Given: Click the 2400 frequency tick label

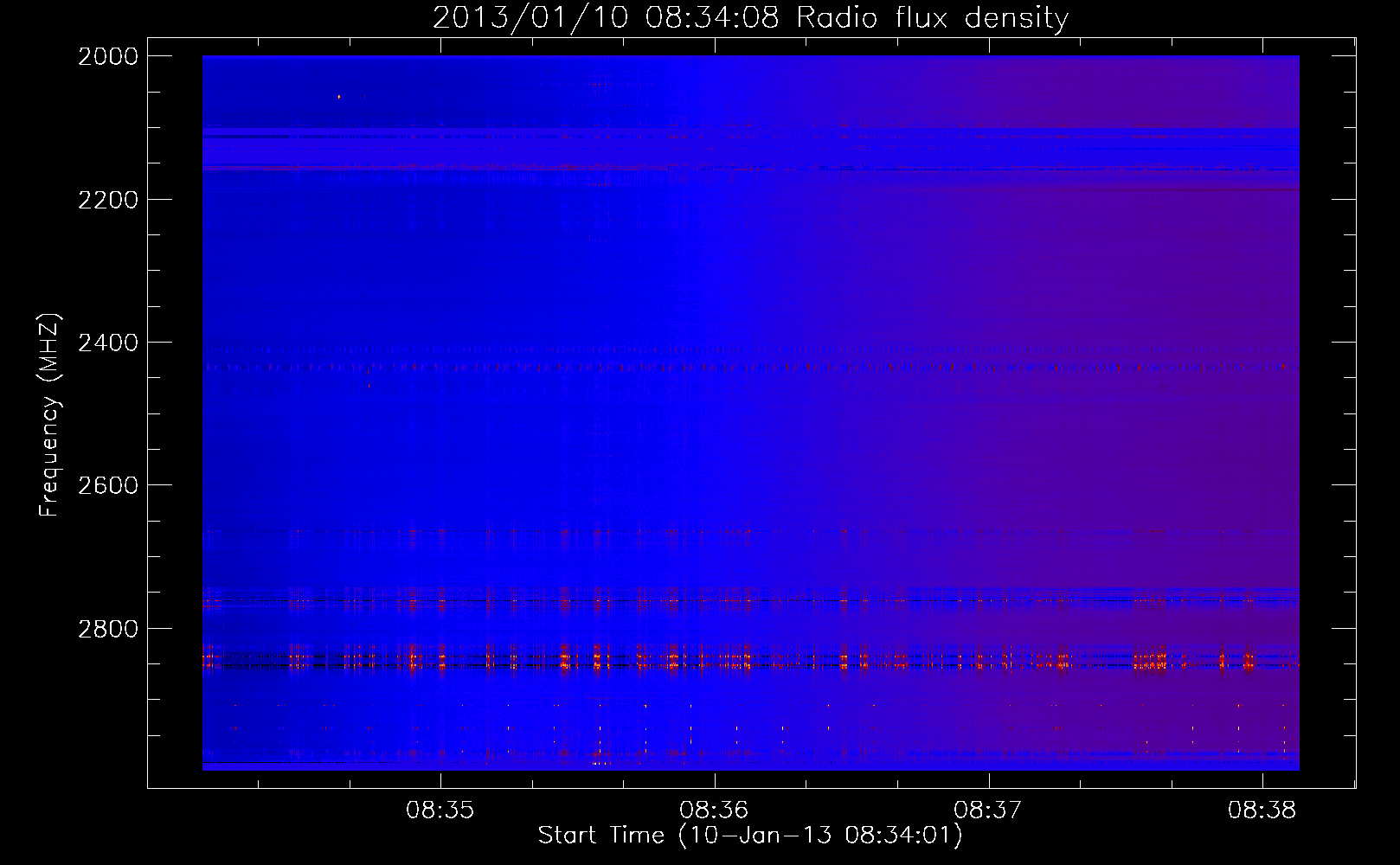Looking at the screenshot, I should coord(108,343).
